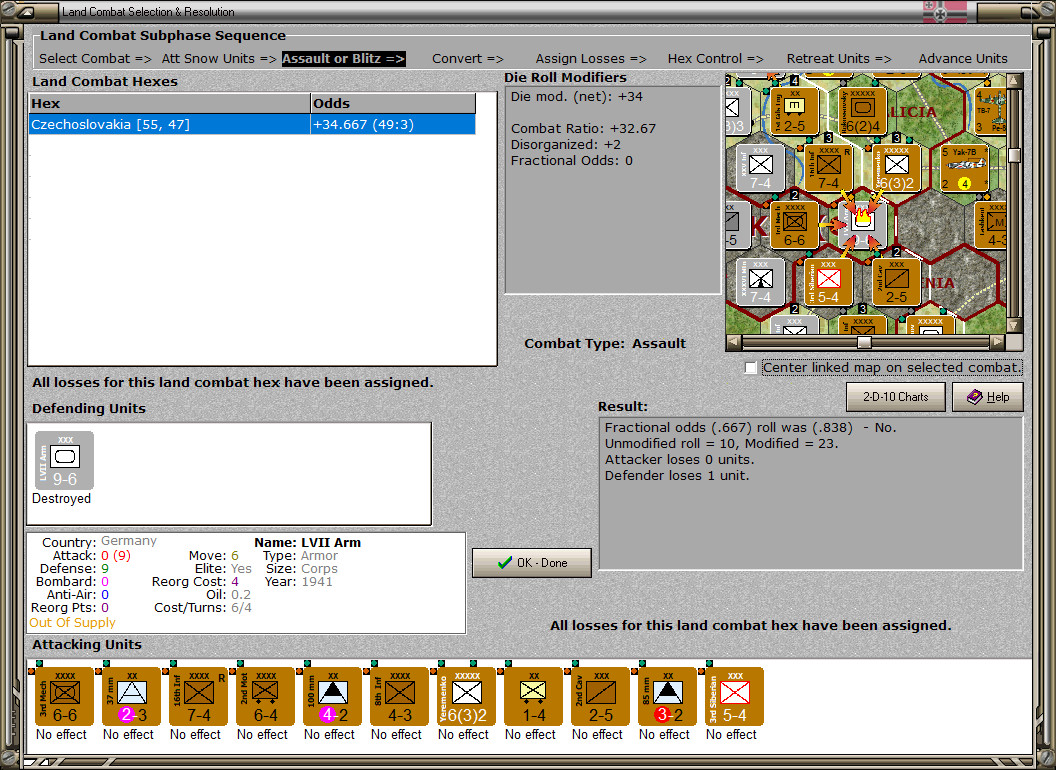Select the 8th Inf 4-3 attacking unit

pos(399,696)
